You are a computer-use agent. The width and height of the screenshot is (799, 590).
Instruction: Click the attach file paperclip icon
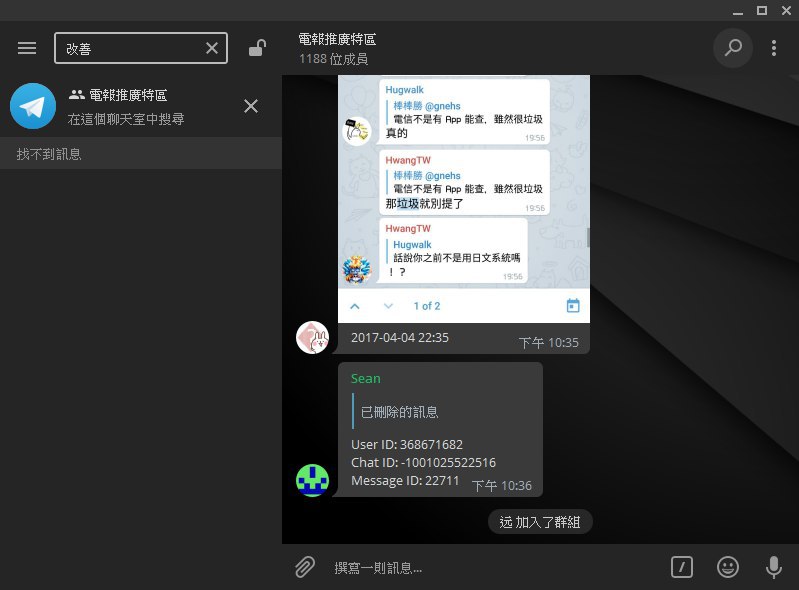click(305, 567)
